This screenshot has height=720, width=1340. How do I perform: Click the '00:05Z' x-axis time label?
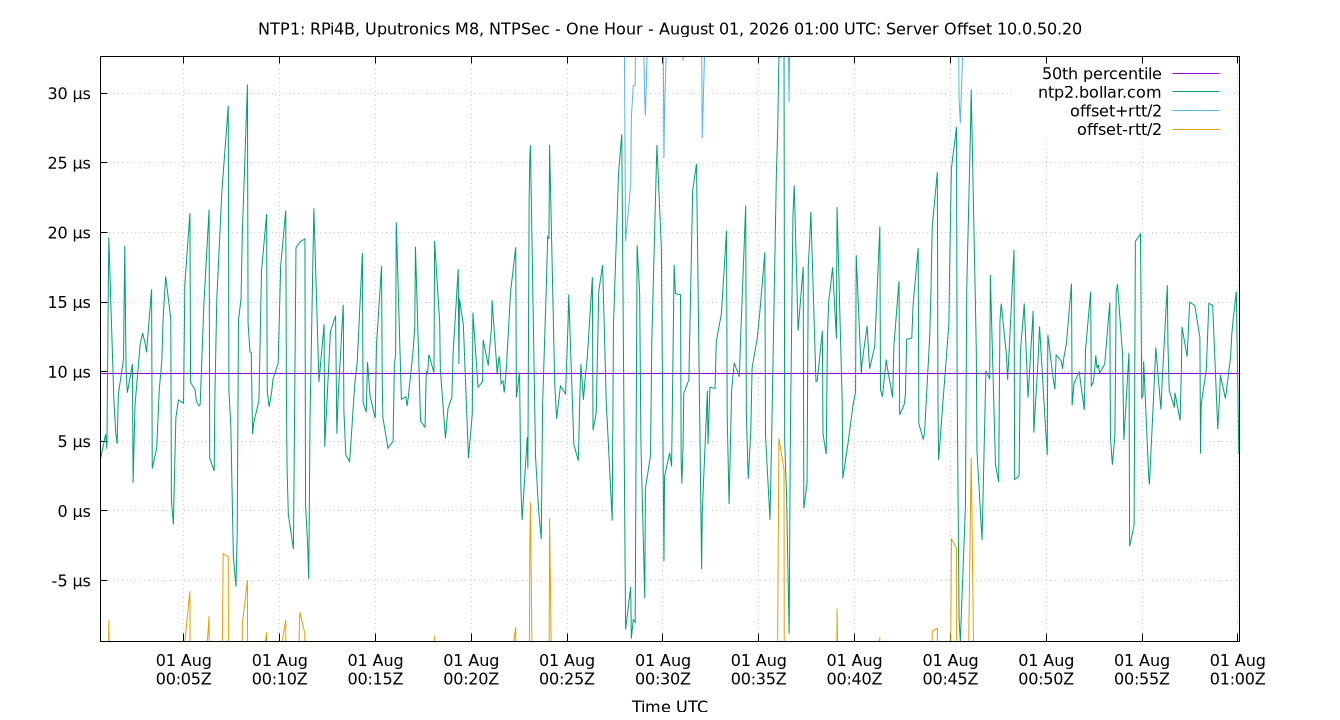pyautogui.click(x=184, y=679)
